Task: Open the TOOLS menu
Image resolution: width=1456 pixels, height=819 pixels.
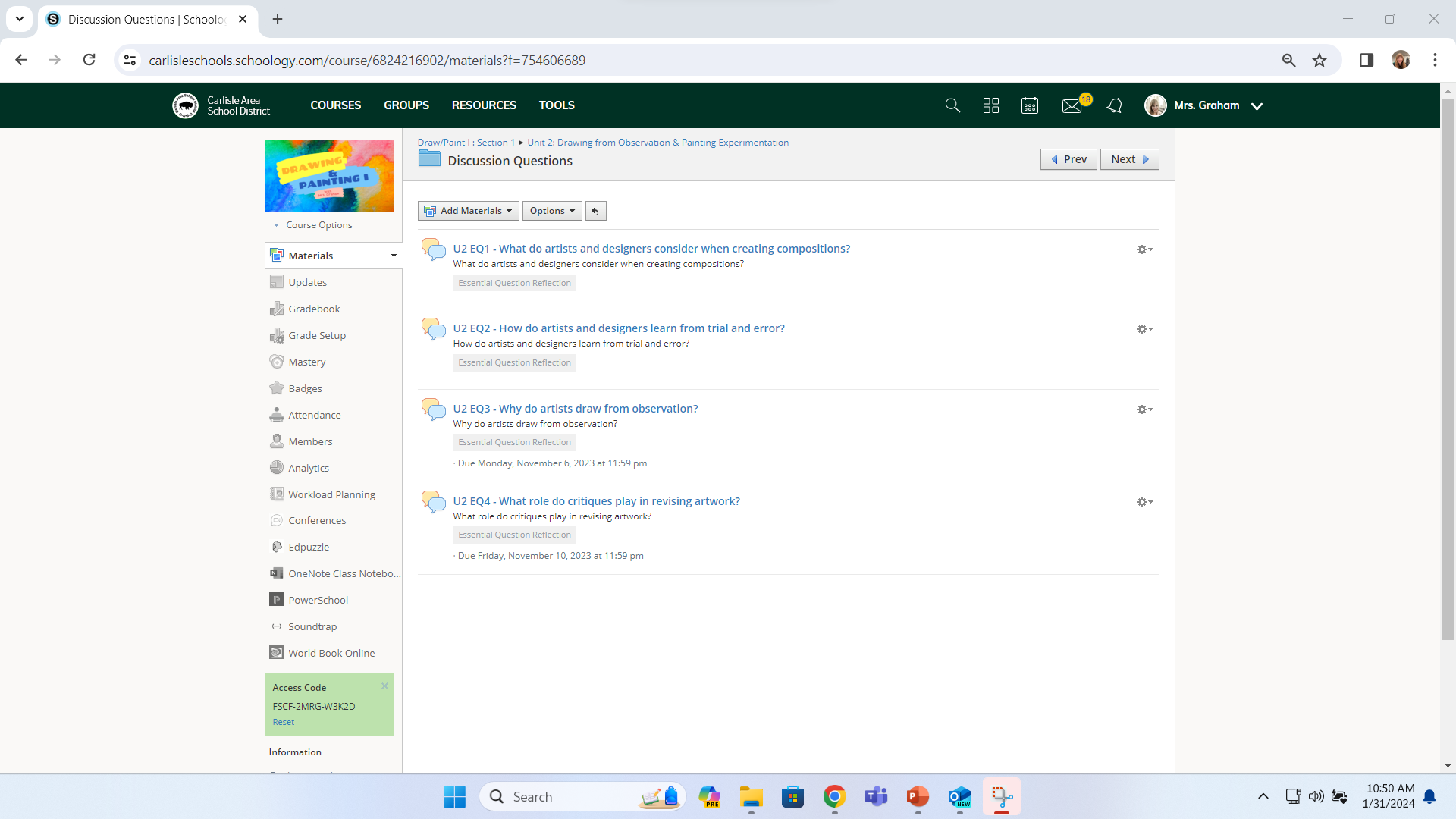Action: coord(557,105)
